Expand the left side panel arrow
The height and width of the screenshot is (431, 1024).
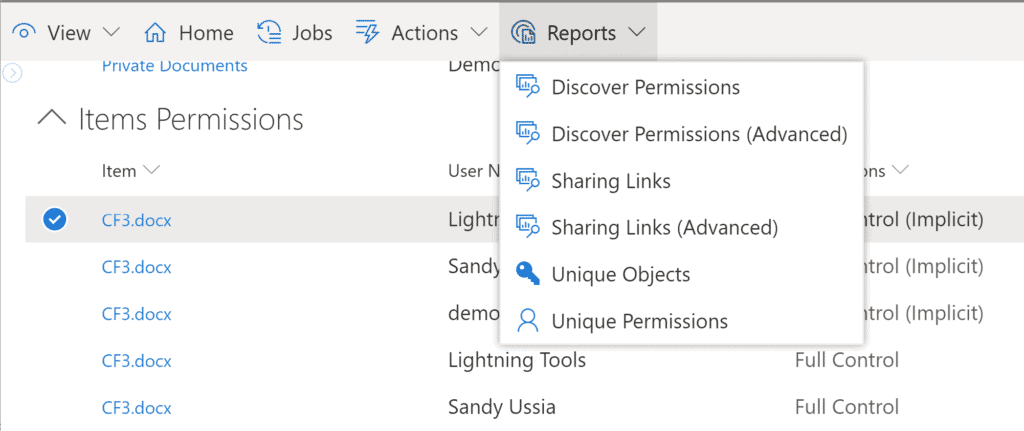coord(12,72)
